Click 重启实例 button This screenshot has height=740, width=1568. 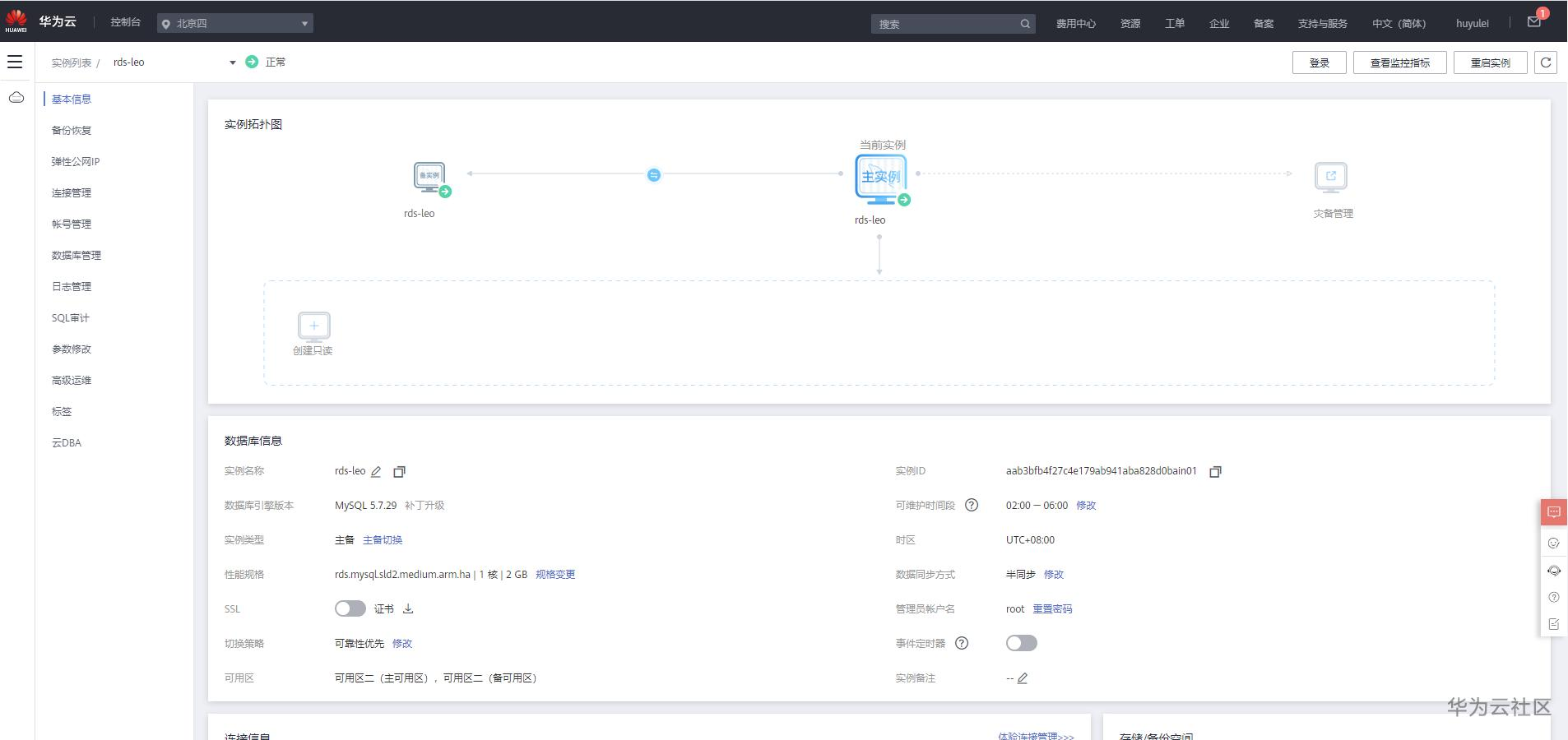tap(1491, 62)
